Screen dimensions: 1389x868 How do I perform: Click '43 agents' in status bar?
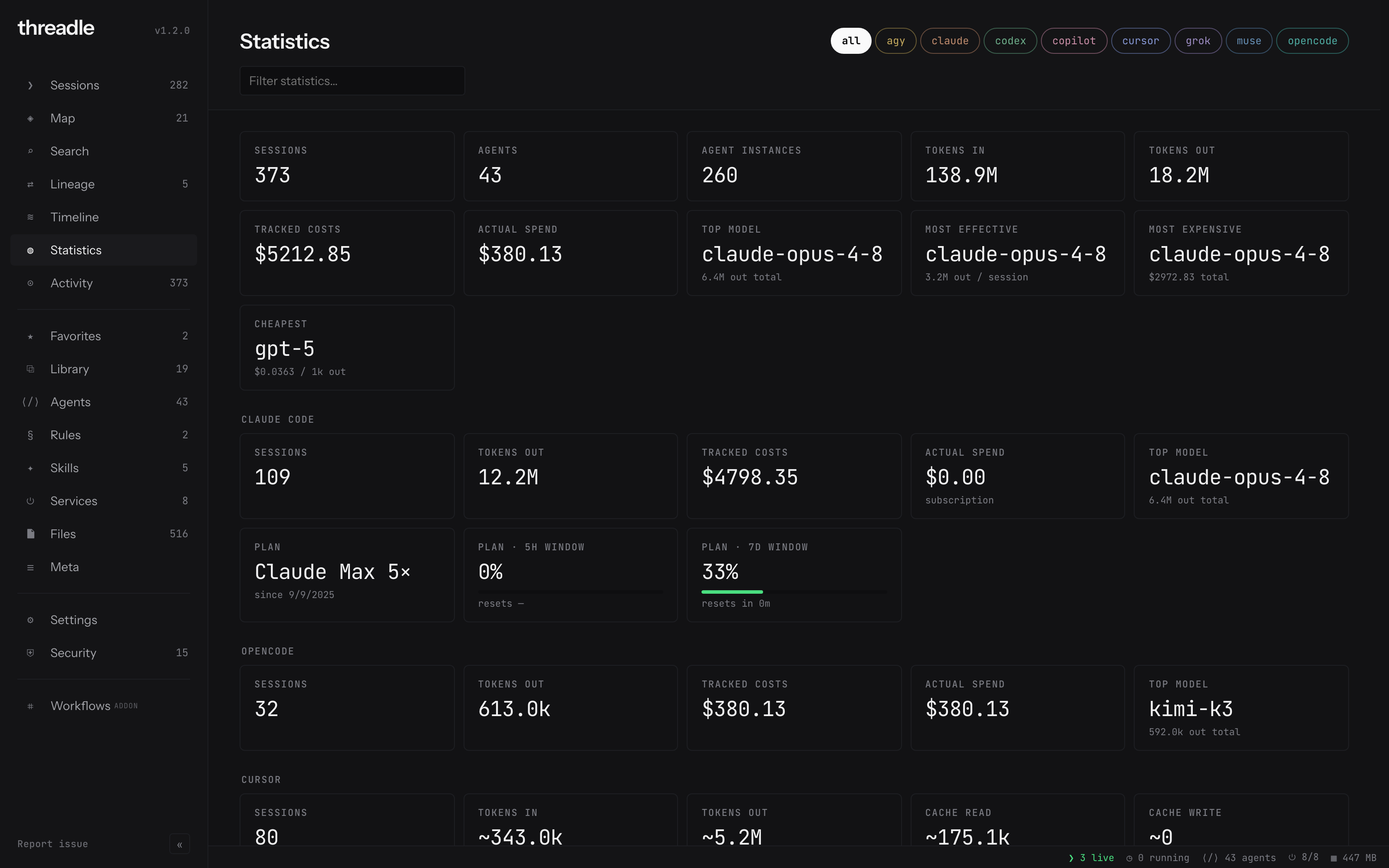1239,858
